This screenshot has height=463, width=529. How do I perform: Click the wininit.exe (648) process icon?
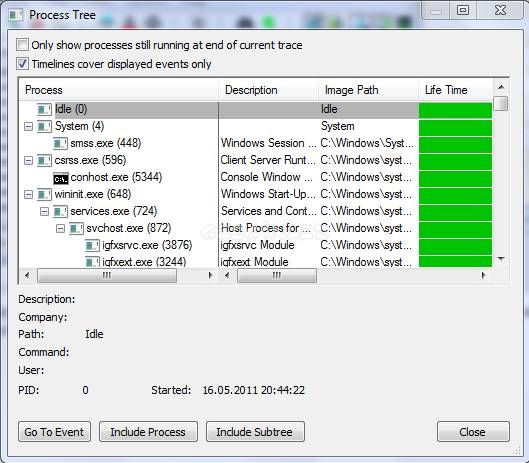44,194
